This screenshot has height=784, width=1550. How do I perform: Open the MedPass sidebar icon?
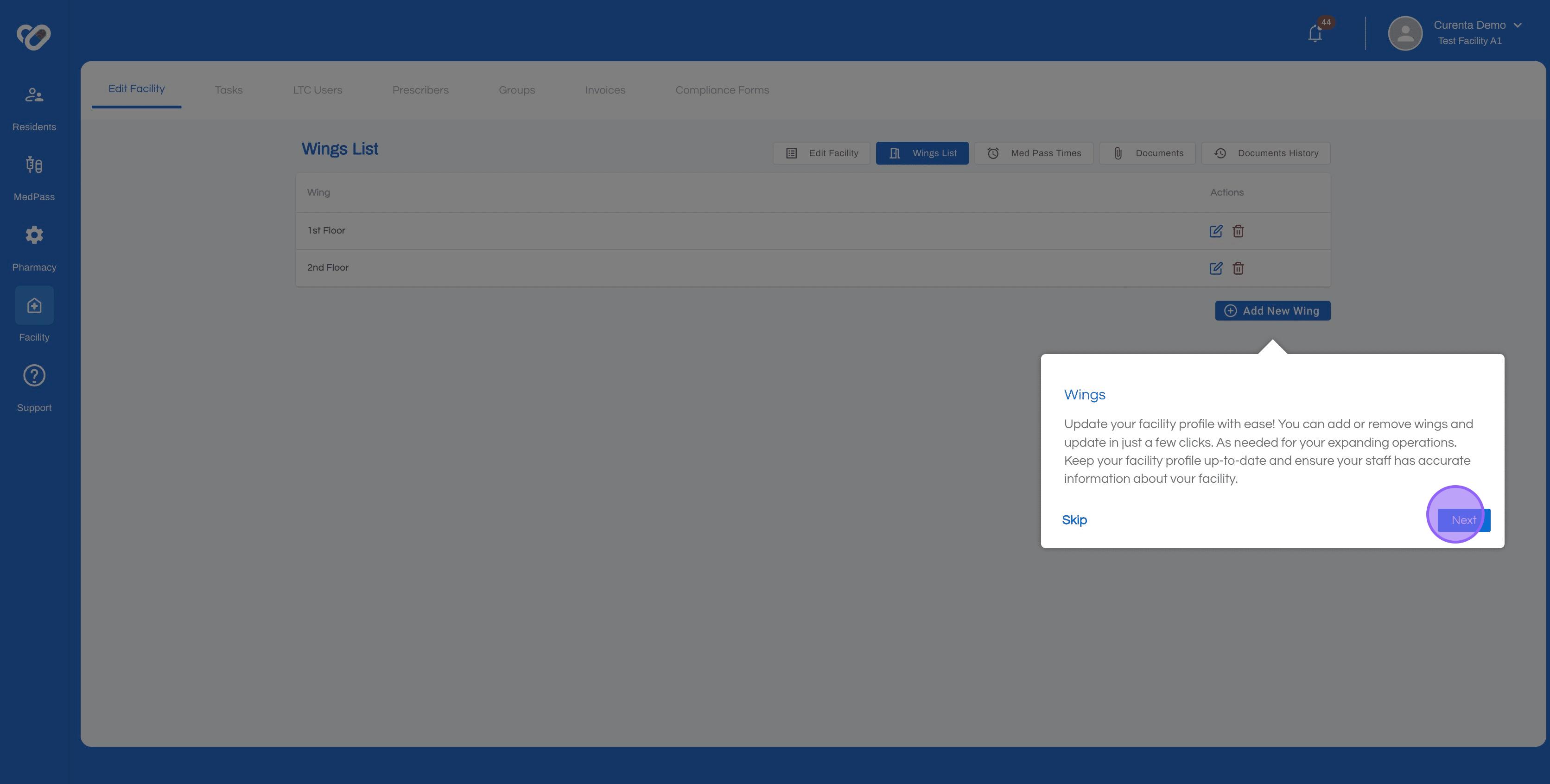(34, 165)
